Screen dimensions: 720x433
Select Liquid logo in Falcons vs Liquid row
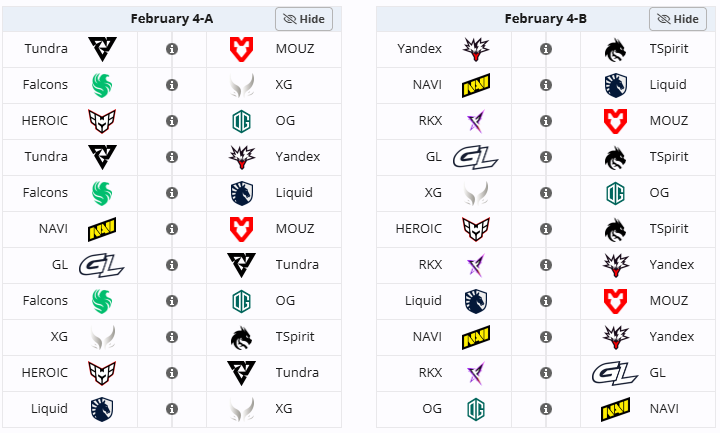tap(241, 193)
